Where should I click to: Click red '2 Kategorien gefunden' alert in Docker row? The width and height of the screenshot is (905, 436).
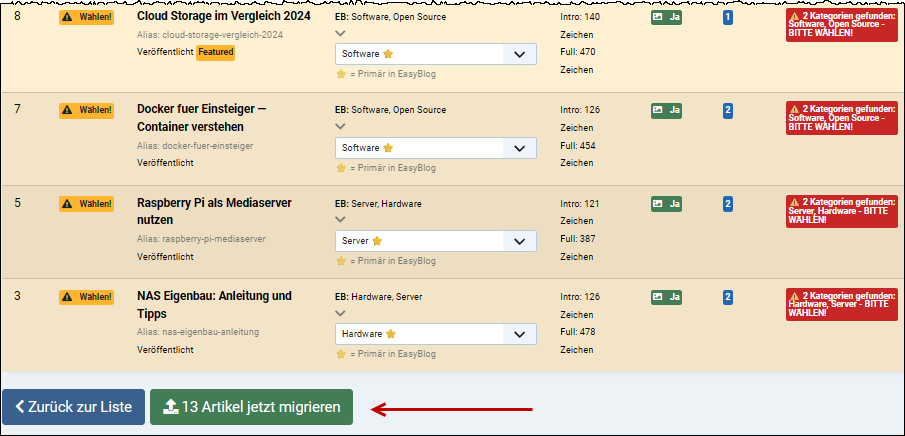point(842,118)
